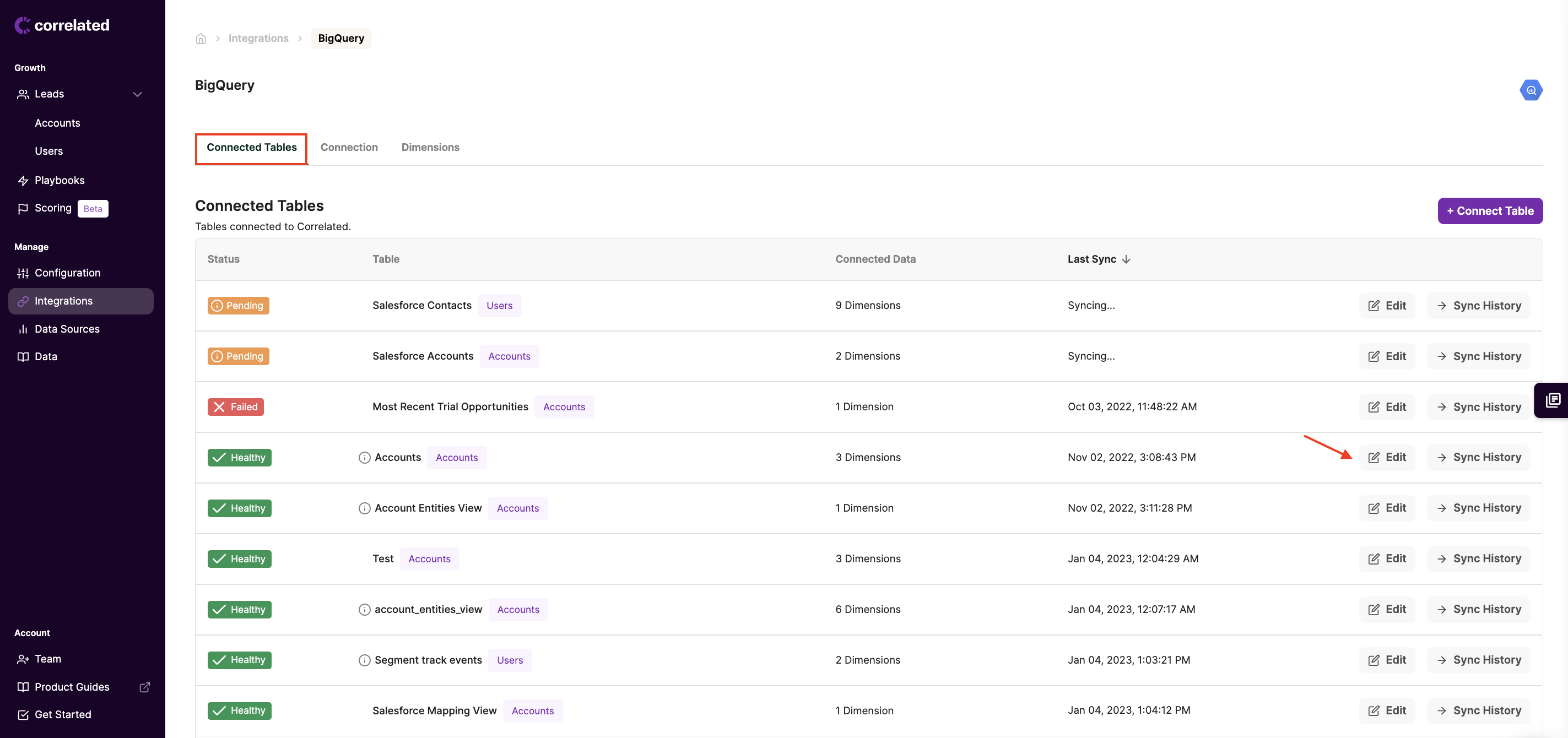Click the Failed status badge
1568x738 pixels.
(236, 407)
